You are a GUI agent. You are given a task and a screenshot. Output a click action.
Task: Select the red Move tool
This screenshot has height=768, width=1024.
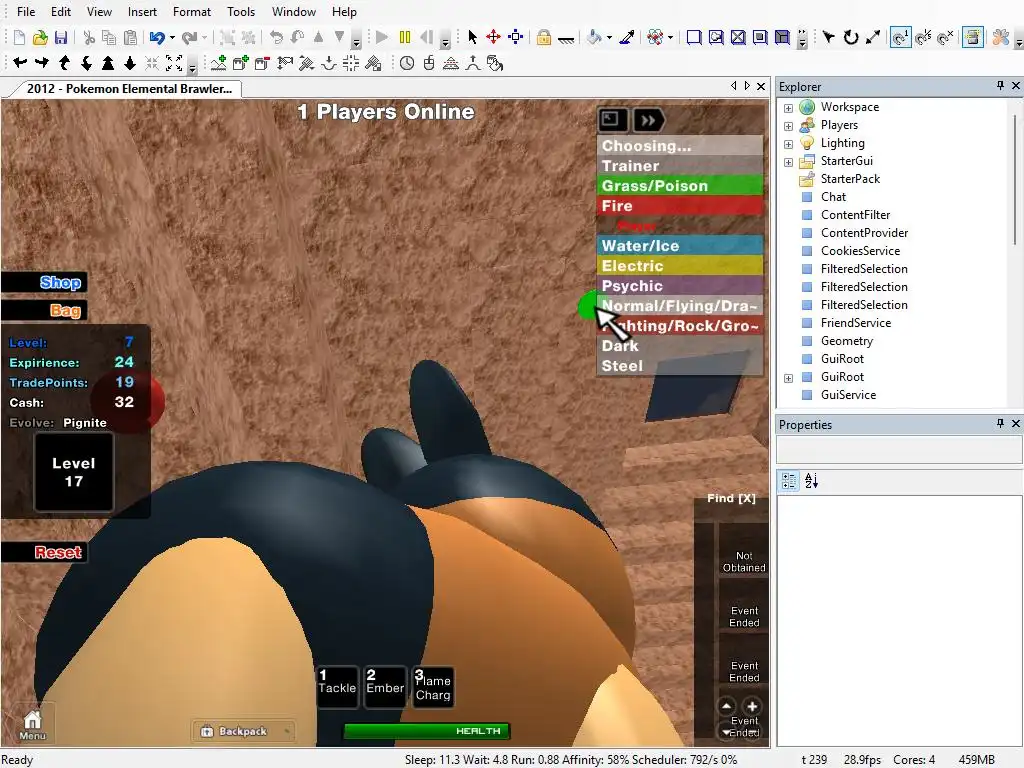494,37
